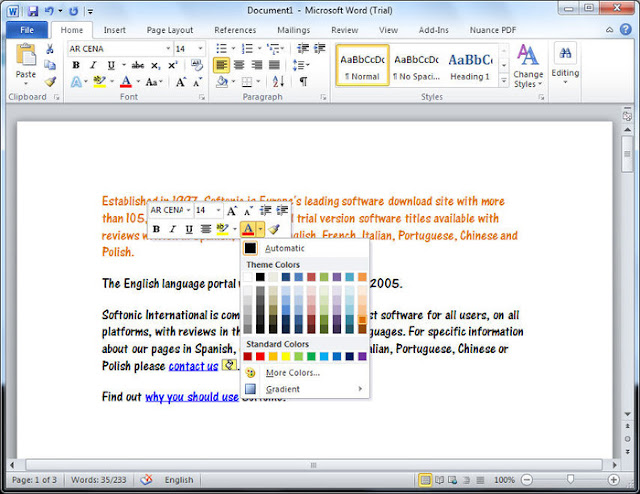
Task: Apply the No Spacing style
Action: [x=416, y=65]
